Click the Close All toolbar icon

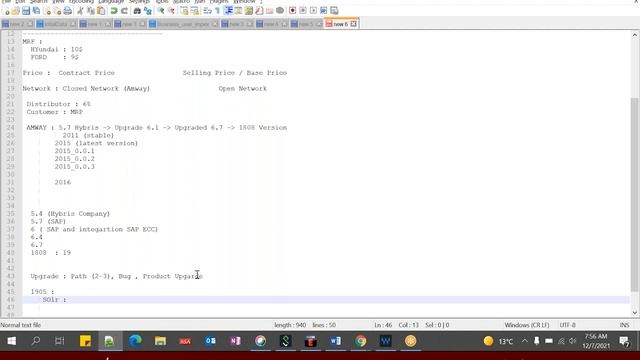coord(57,11)
